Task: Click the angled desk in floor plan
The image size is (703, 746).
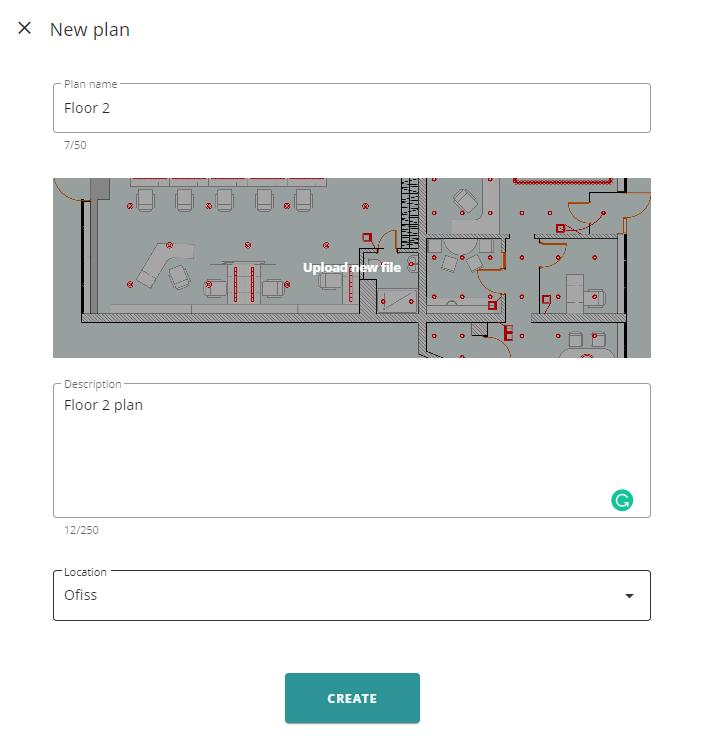Action: click(164, 263)
